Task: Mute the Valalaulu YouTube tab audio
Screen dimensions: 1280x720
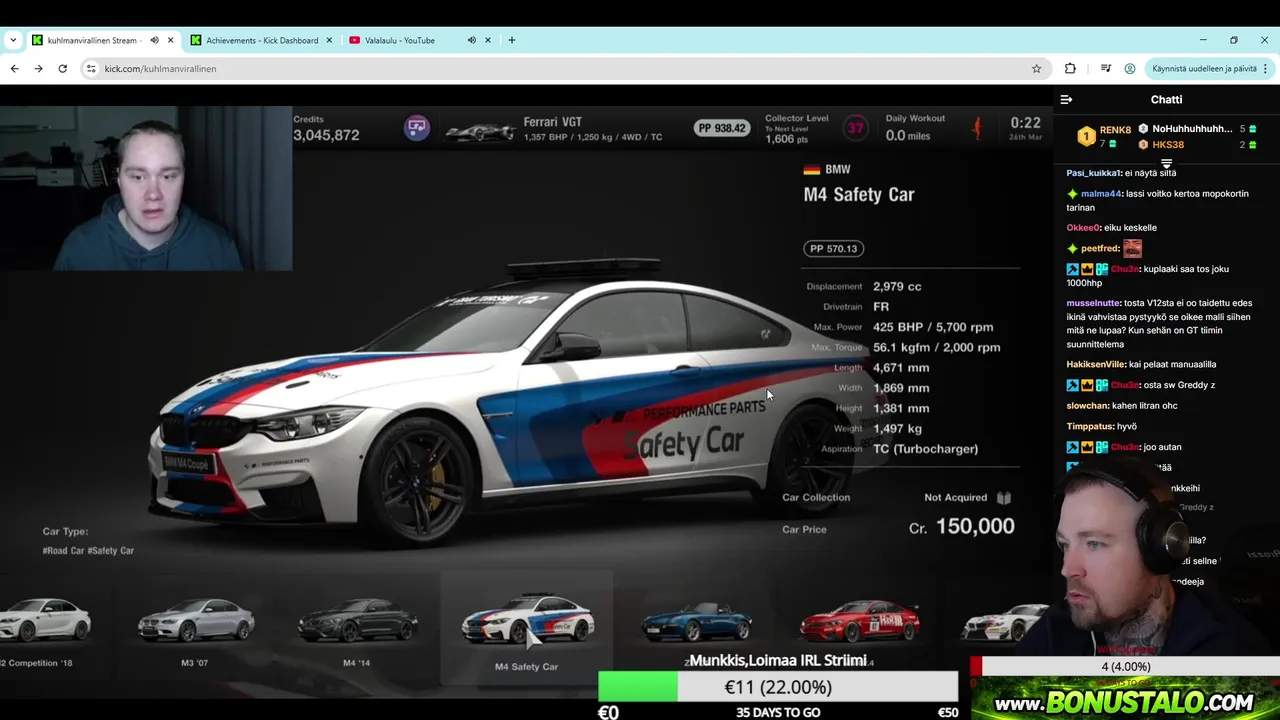Action: tap(471, 40)
